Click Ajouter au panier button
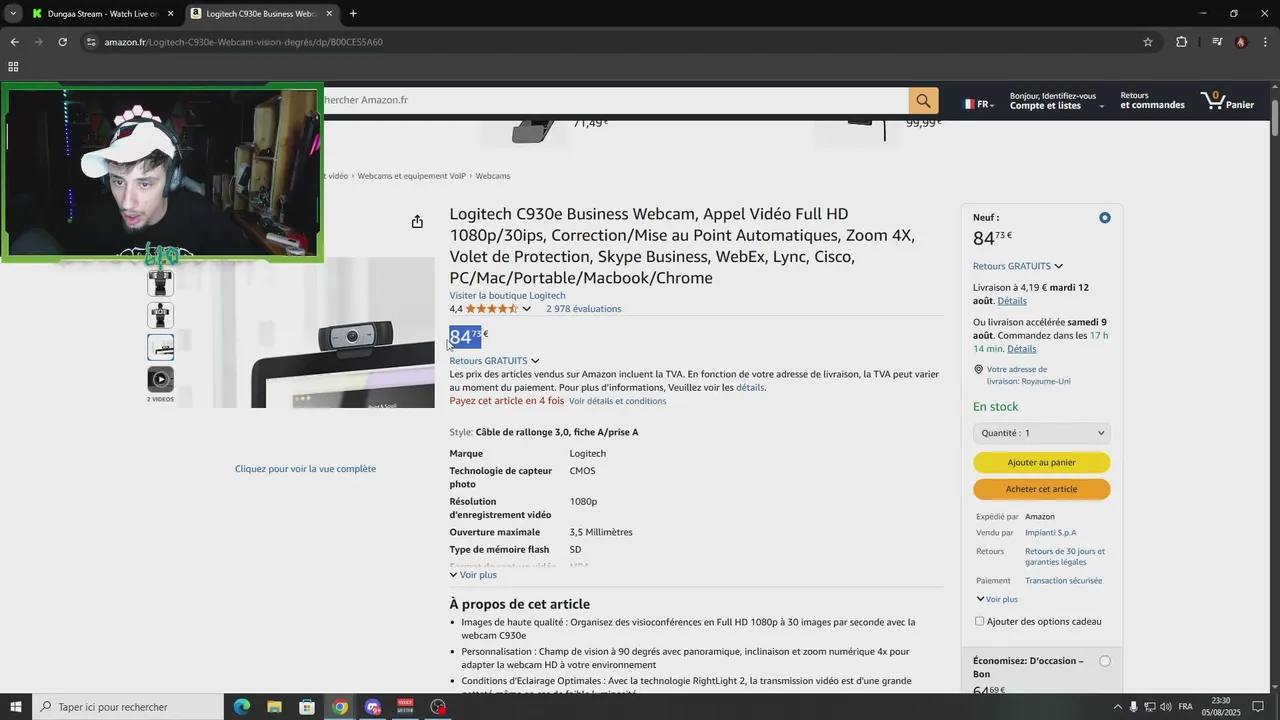This screenshot has width=1280, height=720. (1041, 463)
